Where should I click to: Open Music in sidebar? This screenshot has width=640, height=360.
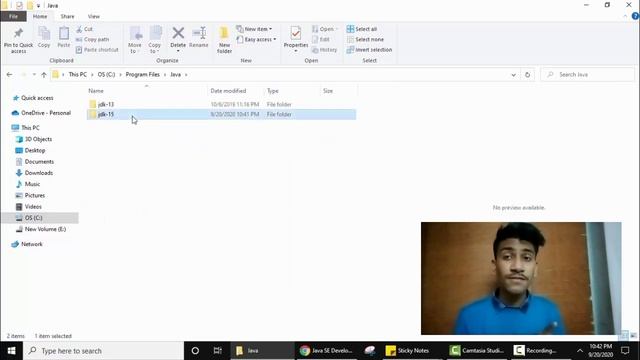32,184
